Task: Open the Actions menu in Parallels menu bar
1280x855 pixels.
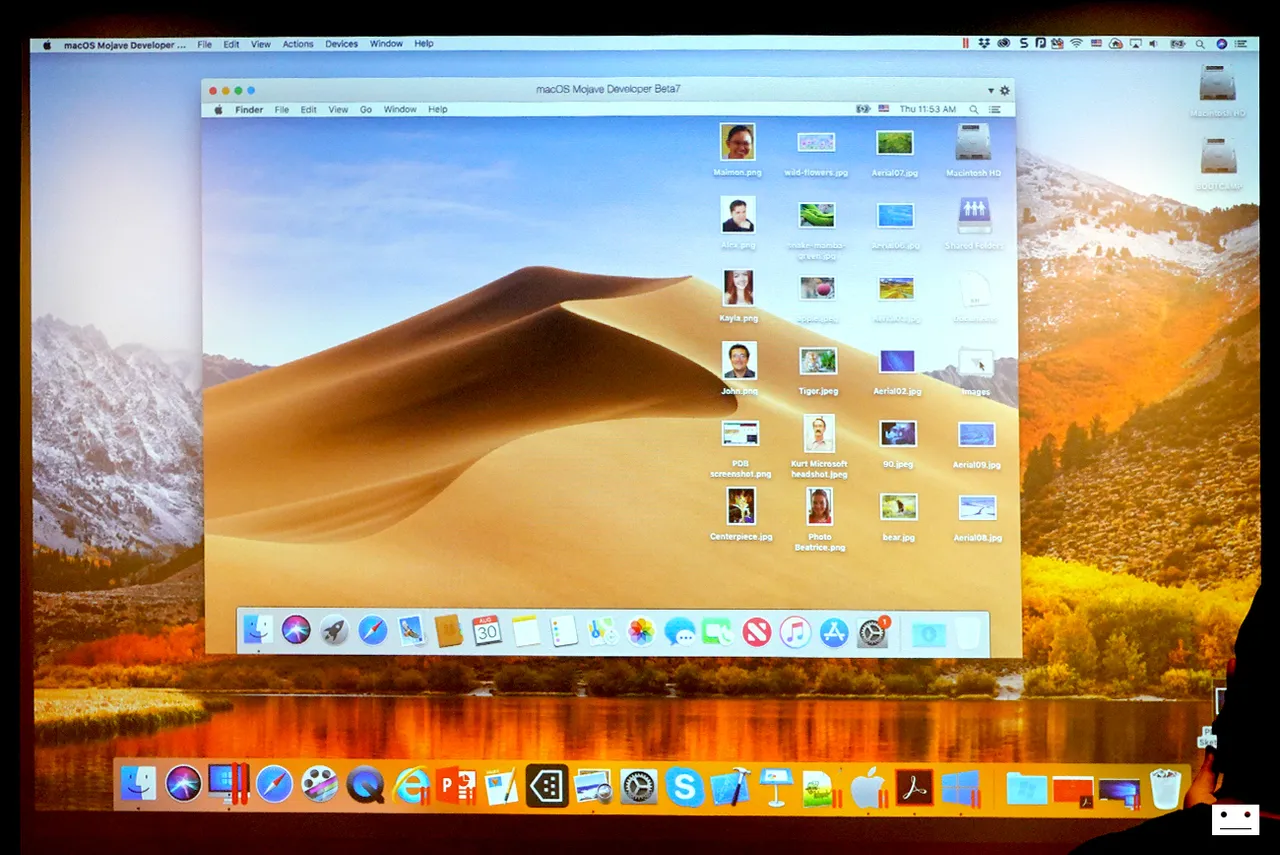Action: [298, 44]
